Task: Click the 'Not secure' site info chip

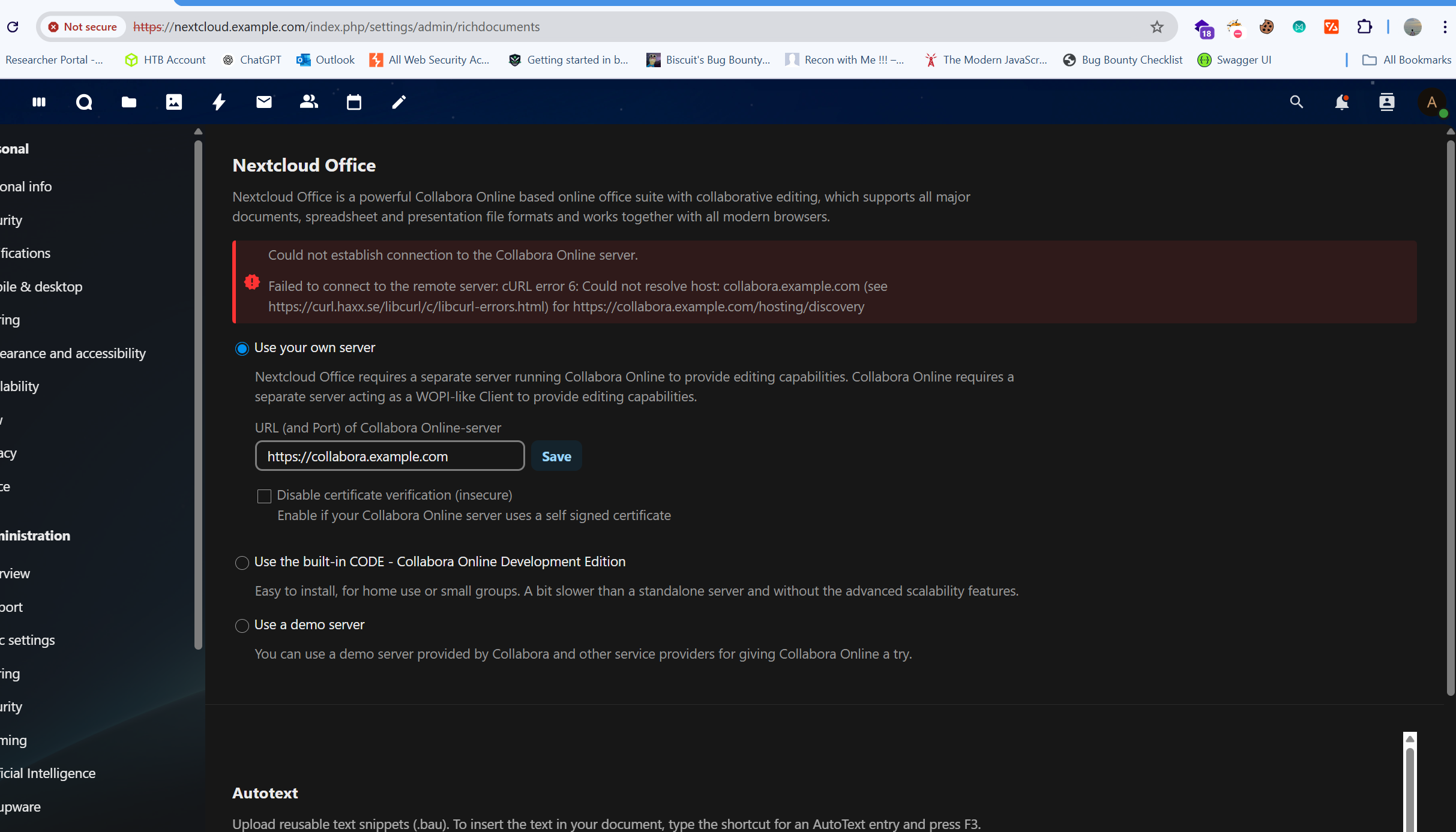Action: (82, 27)
